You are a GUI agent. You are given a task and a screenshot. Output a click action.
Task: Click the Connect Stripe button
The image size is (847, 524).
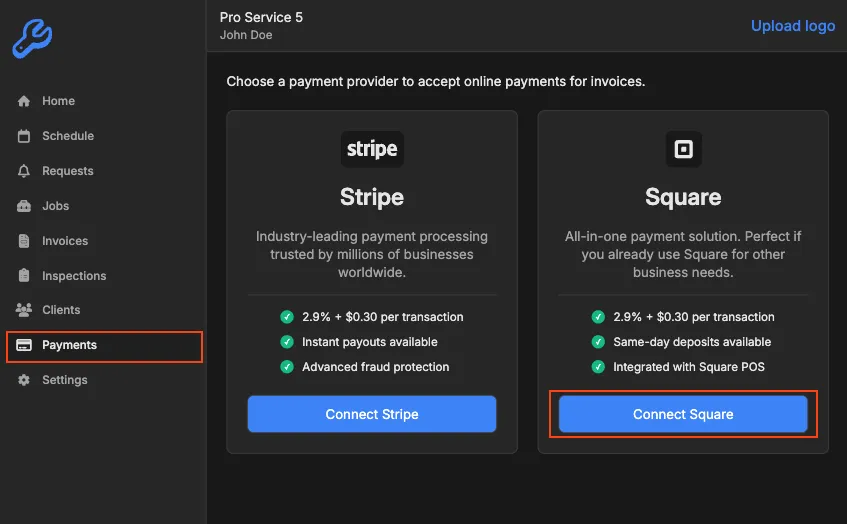point(372,414)
